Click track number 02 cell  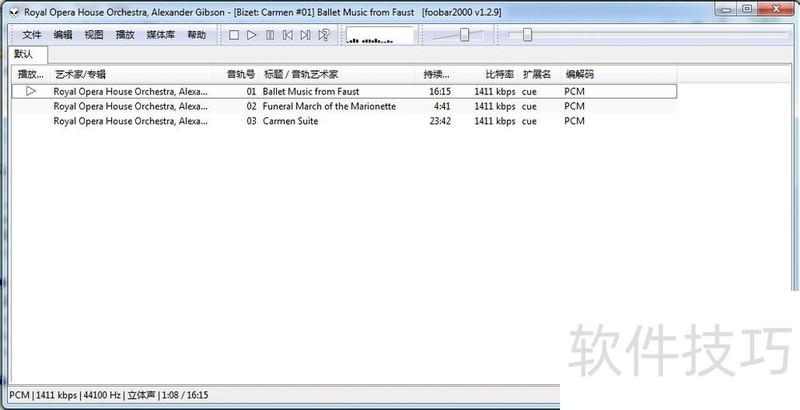tap(251, 107)
